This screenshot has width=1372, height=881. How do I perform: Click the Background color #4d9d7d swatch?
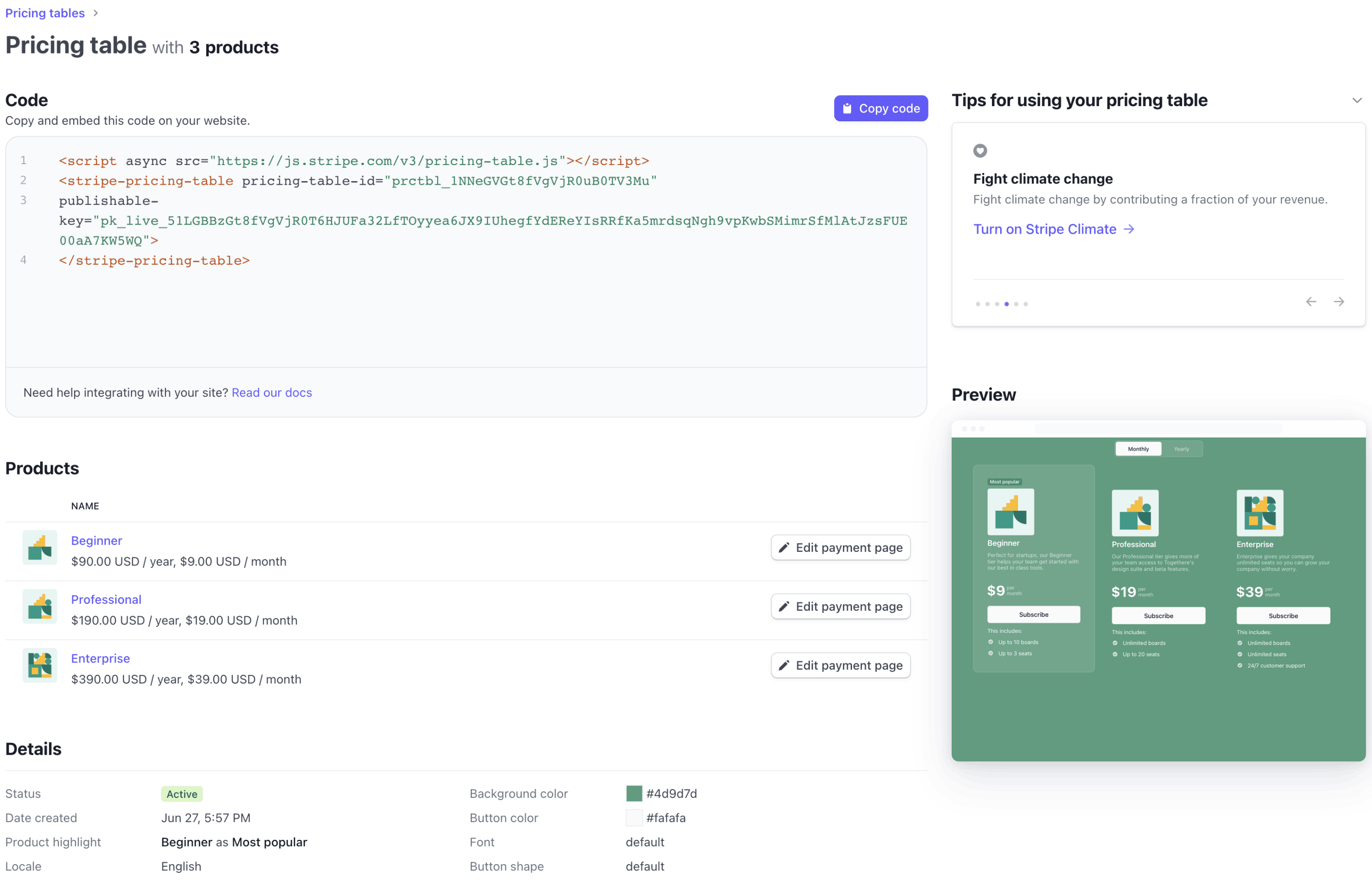tap(634, 794)
